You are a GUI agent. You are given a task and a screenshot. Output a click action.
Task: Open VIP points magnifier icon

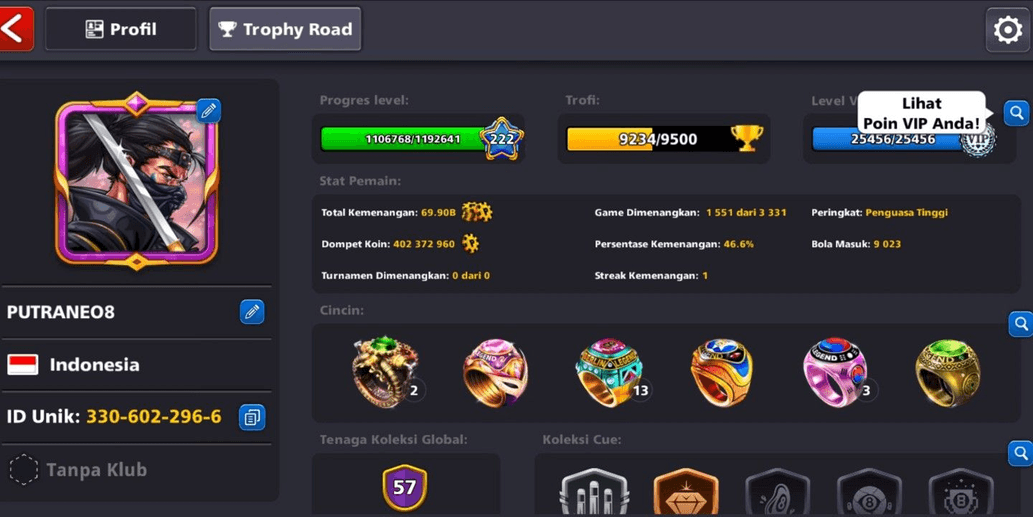(x=1017, y=113)
